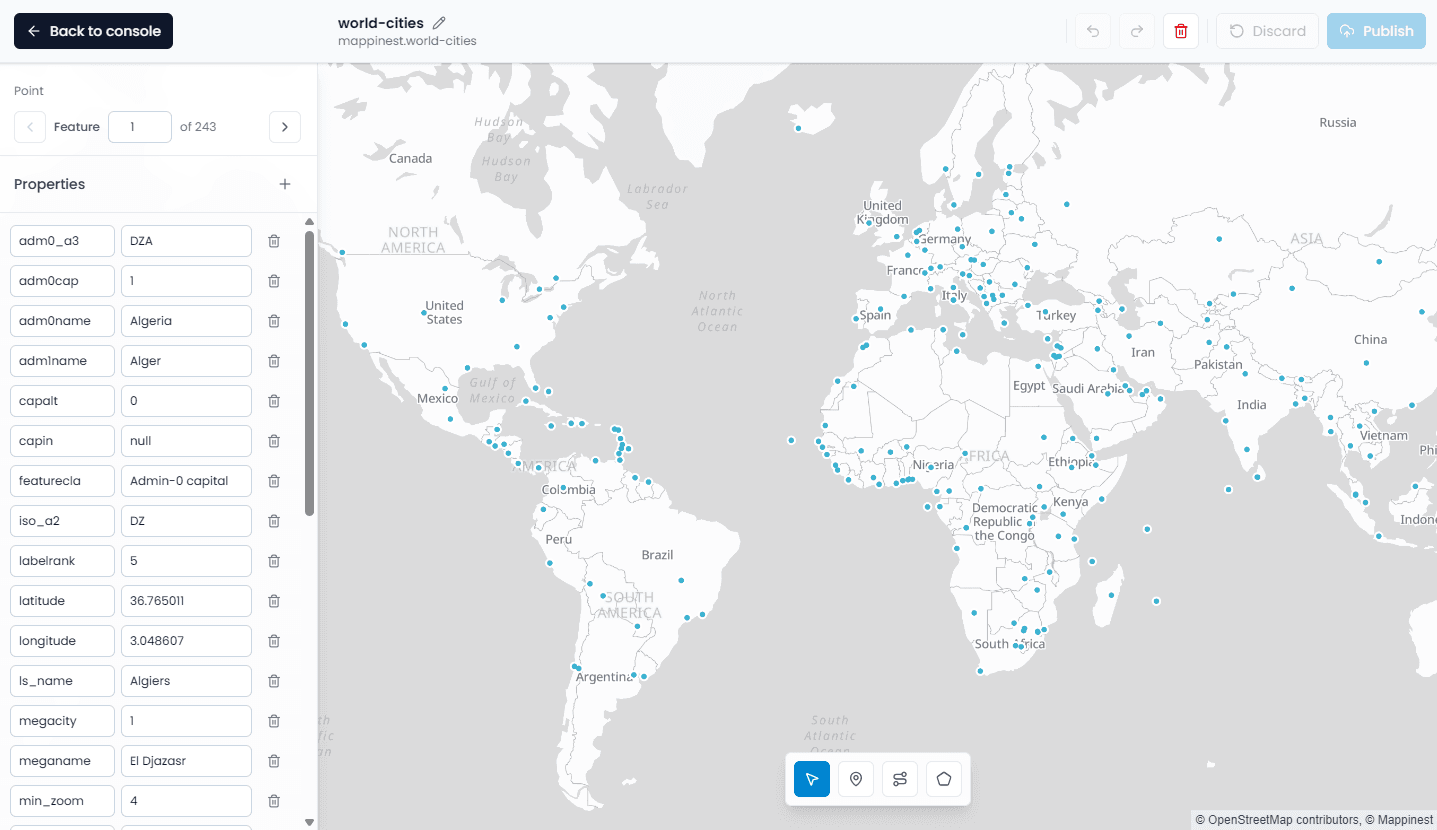Image resolution: width=1437 pixels, height=830 pixels.
Task: Go to next feature with chevron
Action: point(285,127)
